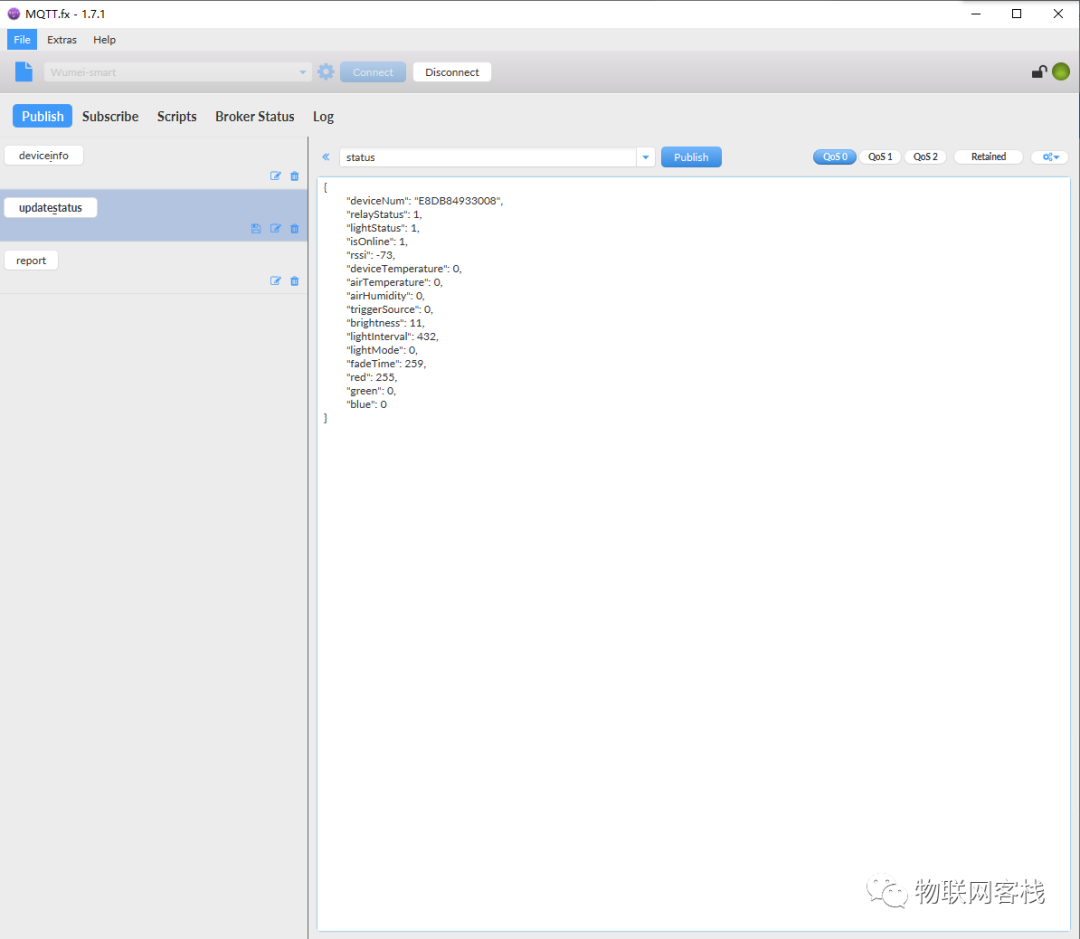Click the "lightStatus": 1 line
The width and height of the screenshot is (1080, 939).
pos(382,228)
